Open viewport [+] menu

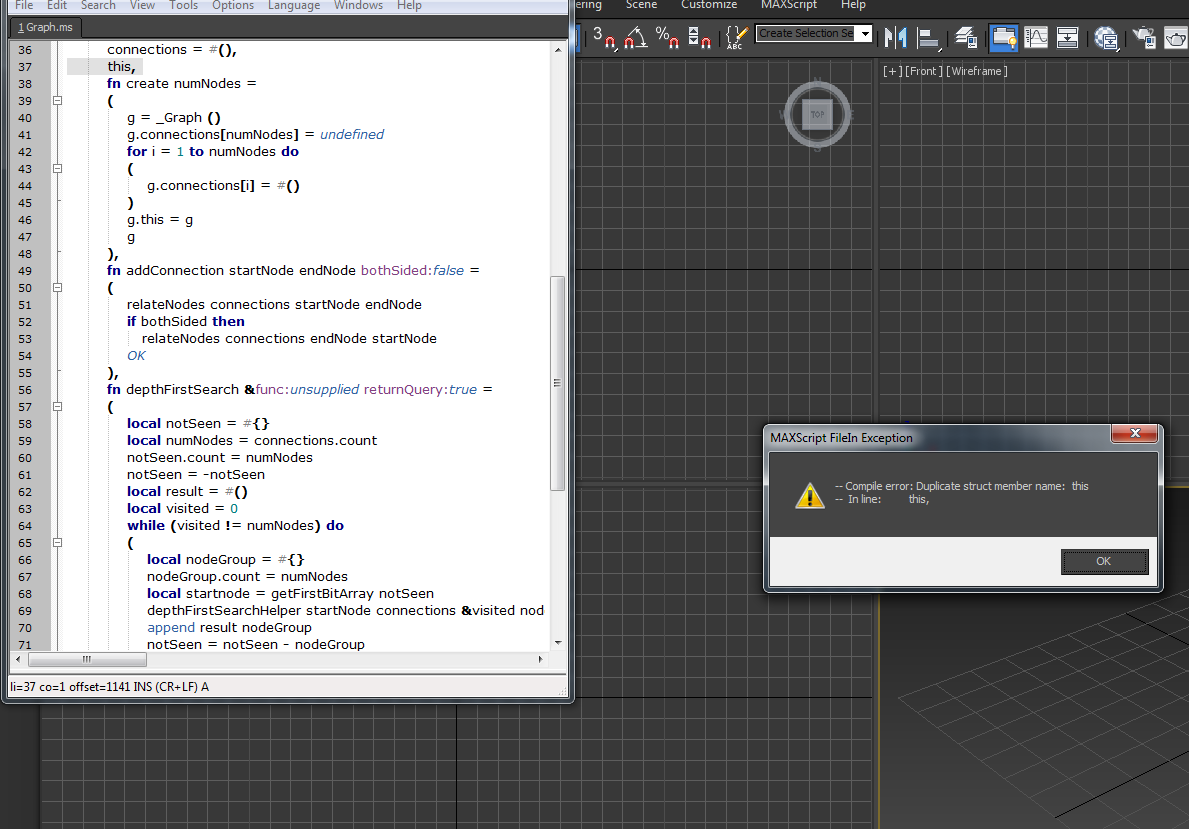893,71
